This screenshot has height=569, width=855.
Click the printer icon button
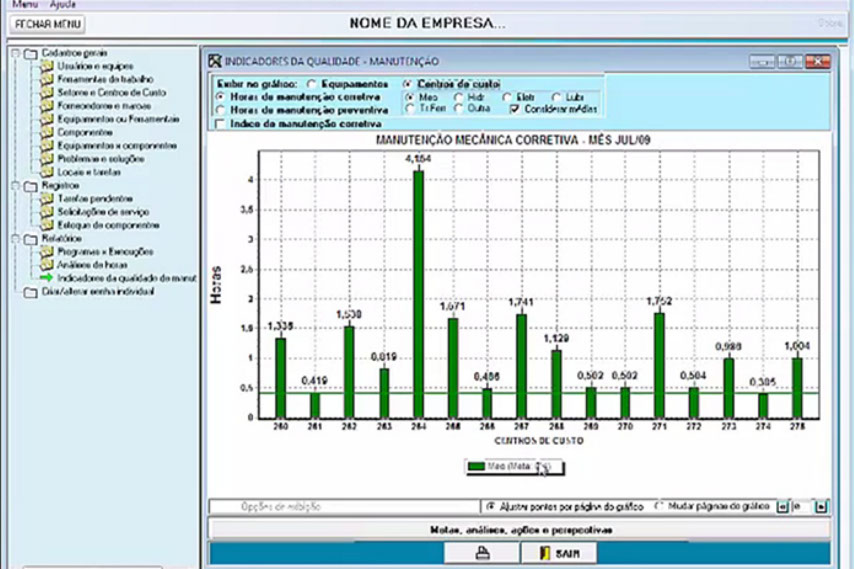coord(482,552)
